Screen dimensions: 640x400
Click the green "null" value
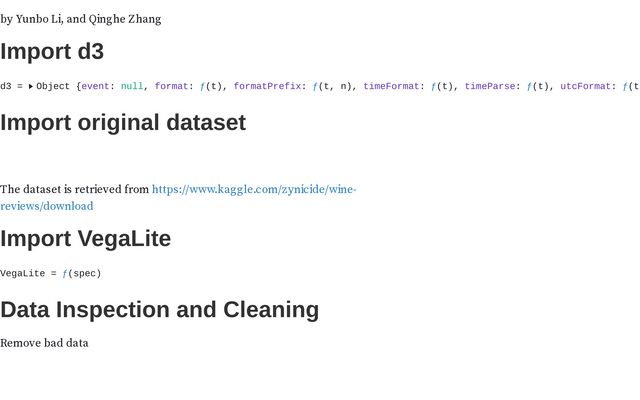point(132,87)
